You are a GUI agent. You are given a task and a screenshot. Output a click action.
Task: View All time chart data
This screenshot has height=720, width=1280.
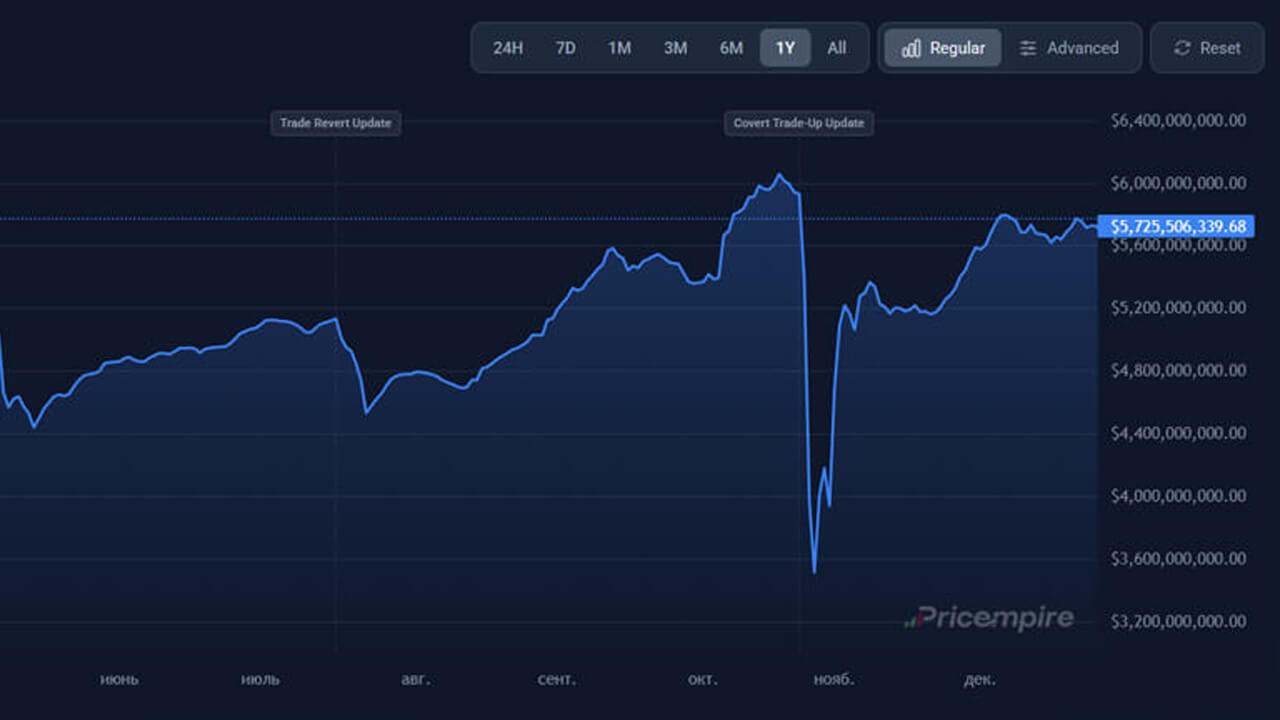[x=837, y=48]
